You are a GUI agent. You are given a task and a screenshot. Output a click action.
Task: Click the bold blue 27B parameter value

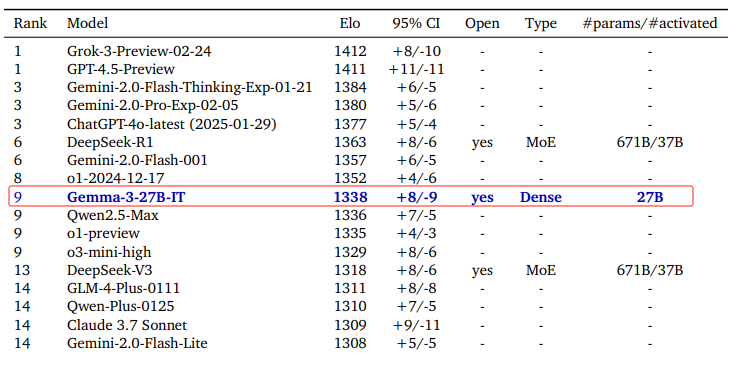(650, 197)
